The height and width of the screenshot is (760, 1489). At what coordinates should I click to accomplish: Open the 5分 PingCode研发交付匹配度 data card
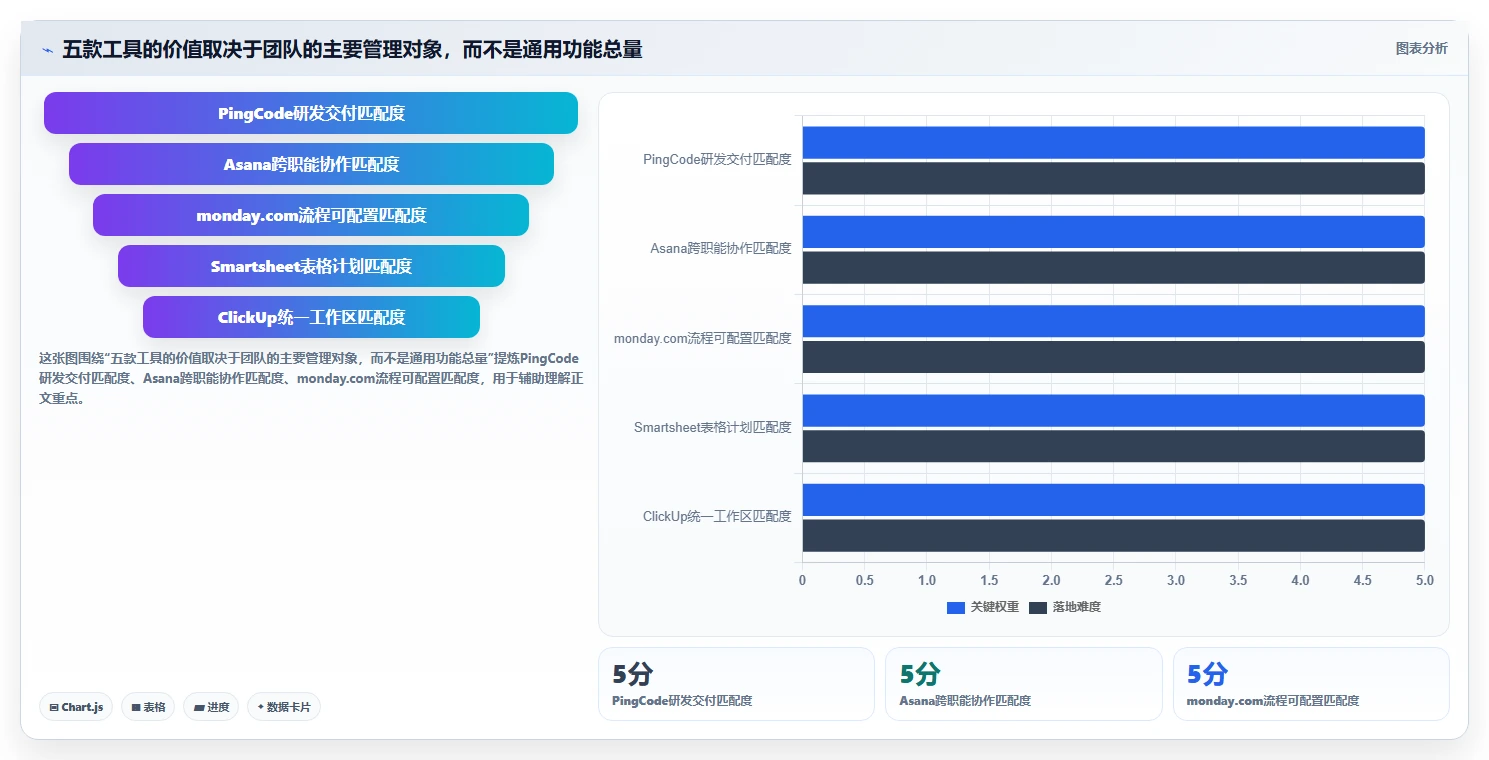[x=736, y=684]
